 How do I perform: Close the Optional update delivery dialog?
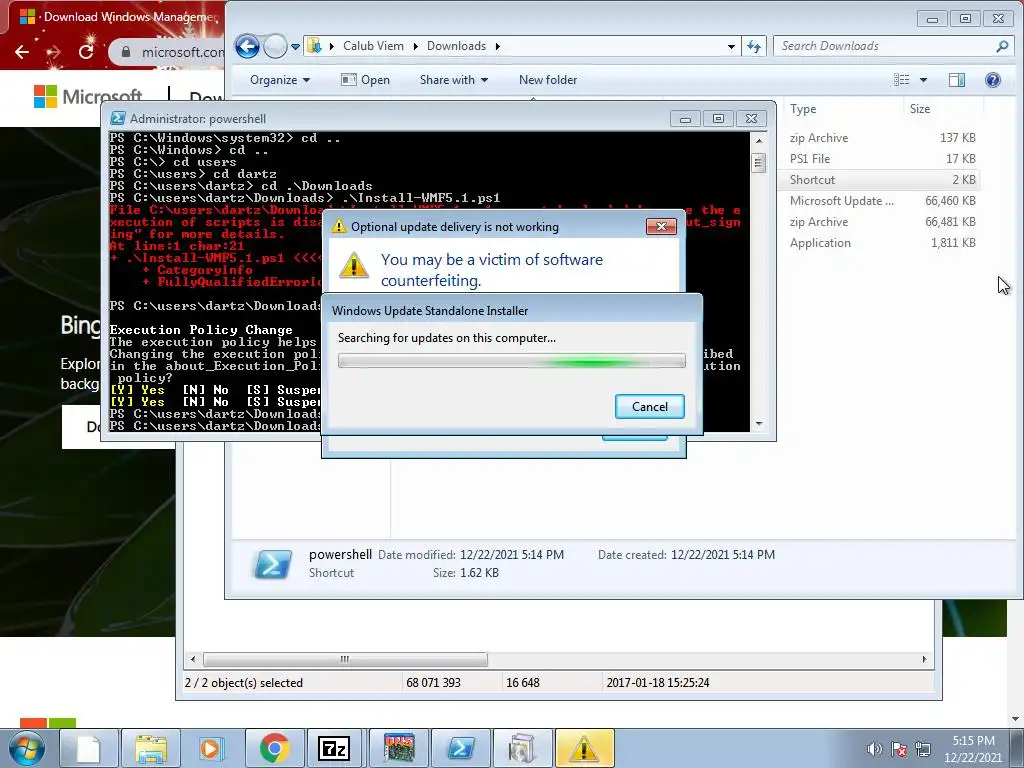(661, 226)
